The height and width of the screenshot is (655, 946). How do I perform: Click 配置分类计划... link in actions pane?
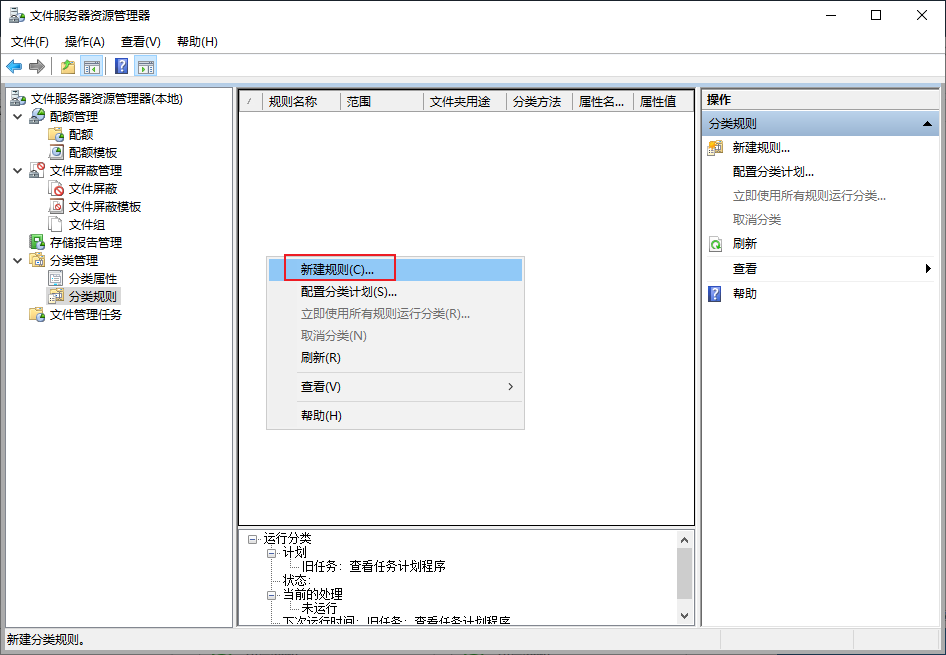[x=773, y=172]
